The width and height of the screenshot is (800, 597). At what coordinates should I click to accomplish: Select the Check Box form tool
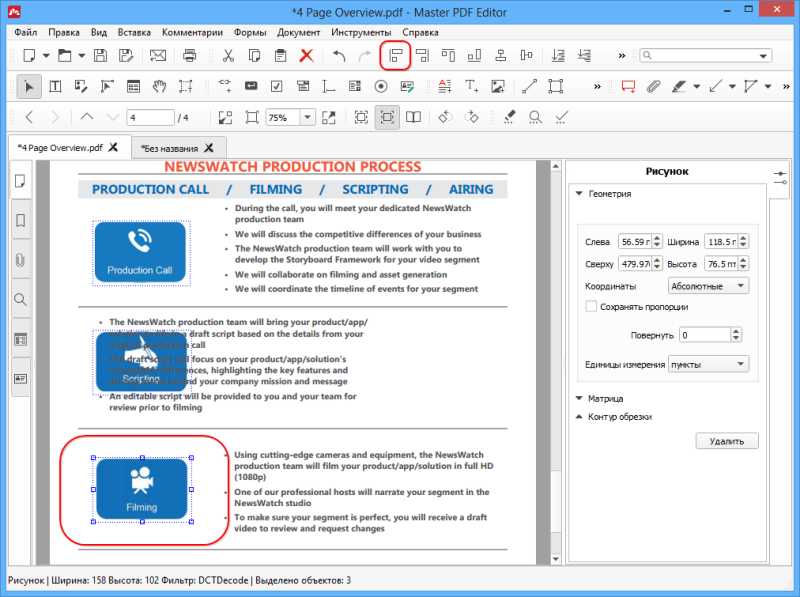click(277, 86)
